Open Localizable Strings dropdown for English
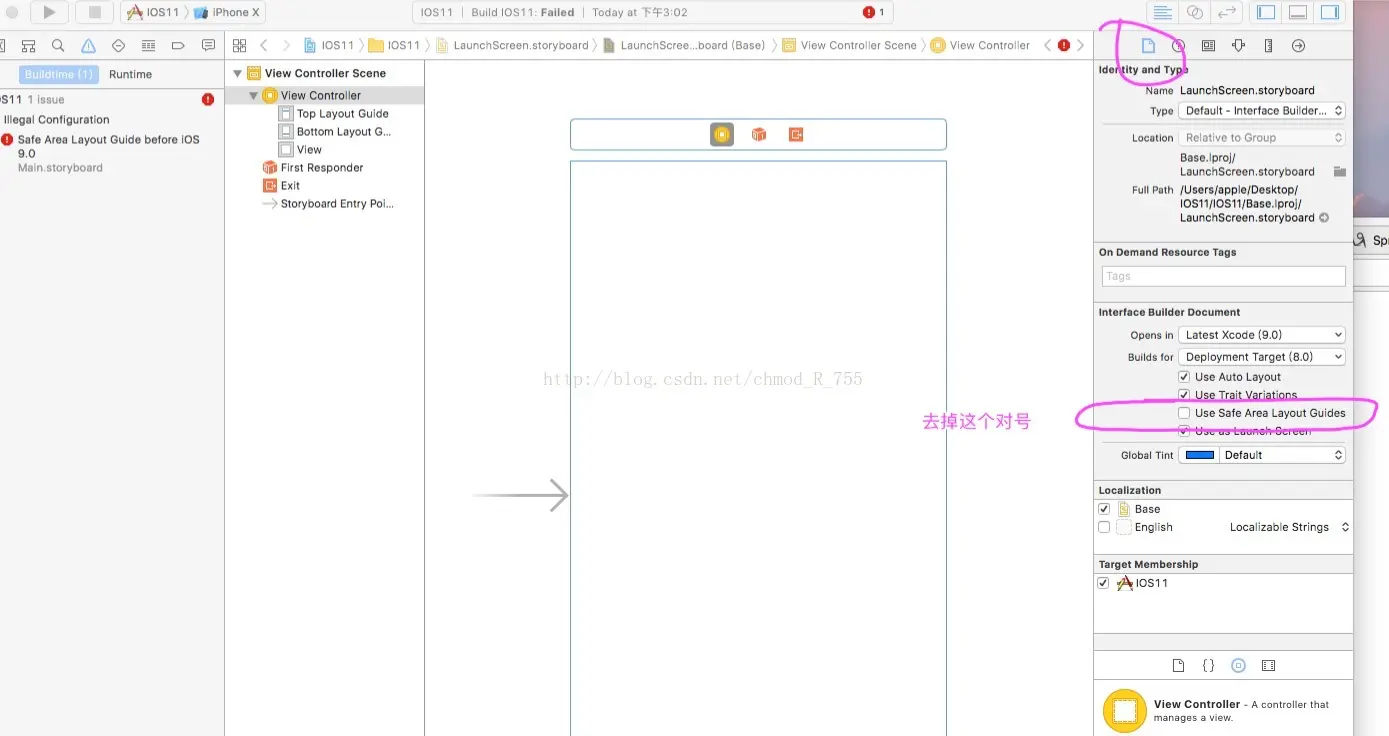 (1289, 527)
